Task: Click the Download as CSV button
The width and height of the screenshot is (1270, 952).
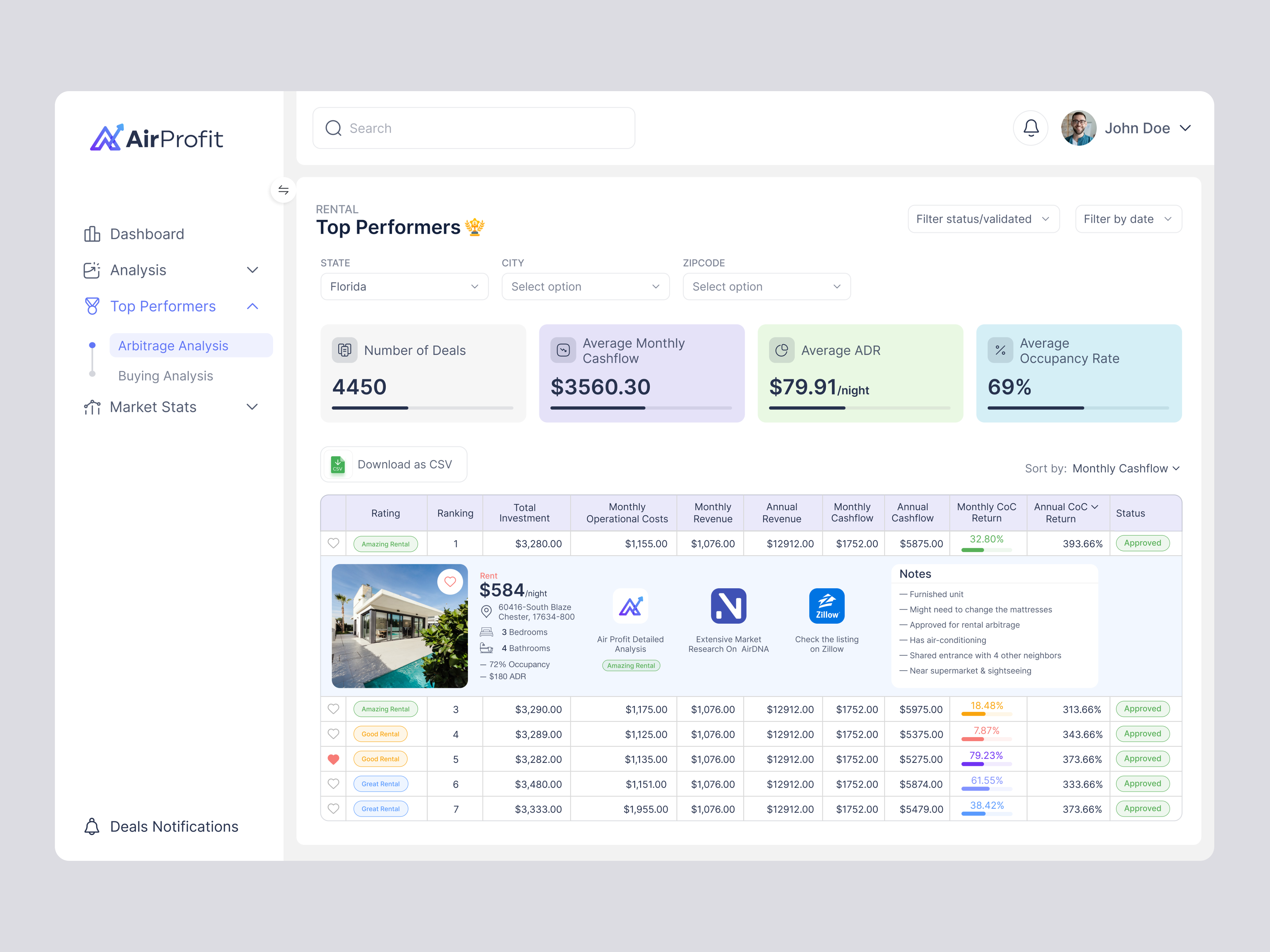Action: pos(394,464)
